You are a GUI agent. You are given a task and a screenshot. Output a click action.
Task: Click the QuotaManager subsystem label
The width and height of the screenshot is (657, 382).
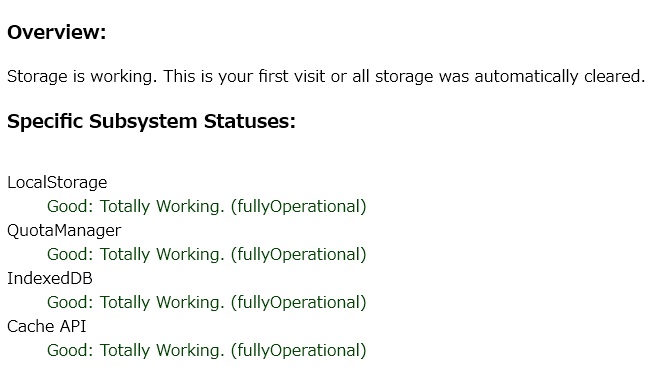pyautogui.click(x=64, y=231)
